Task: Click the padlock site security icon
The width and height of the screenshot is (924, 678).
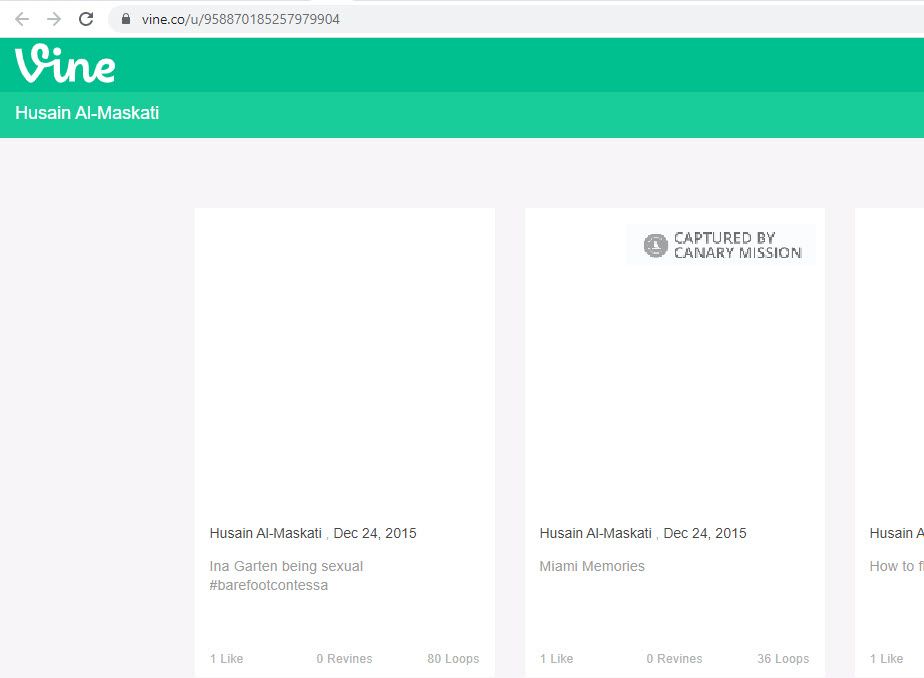Action: click(126, 19)
